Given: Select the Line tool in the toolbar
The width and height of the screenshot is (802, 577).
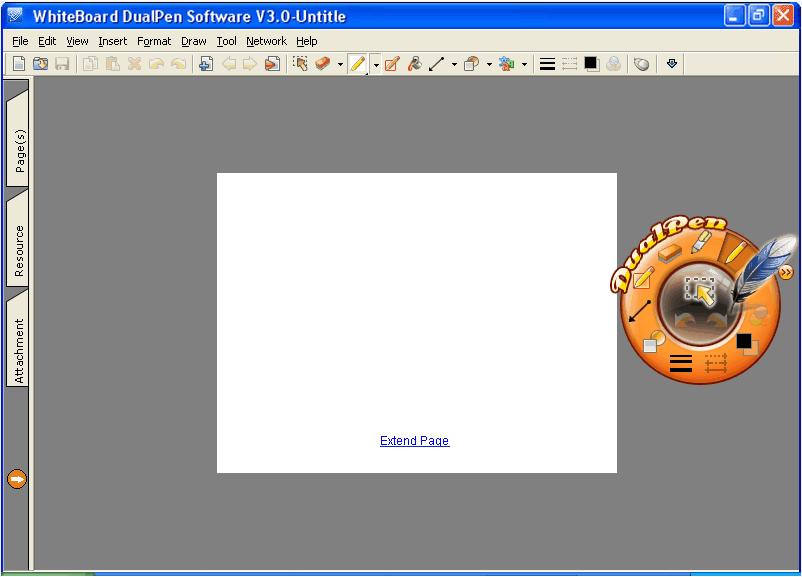Looking at the screenshot, I should (436, 64).
